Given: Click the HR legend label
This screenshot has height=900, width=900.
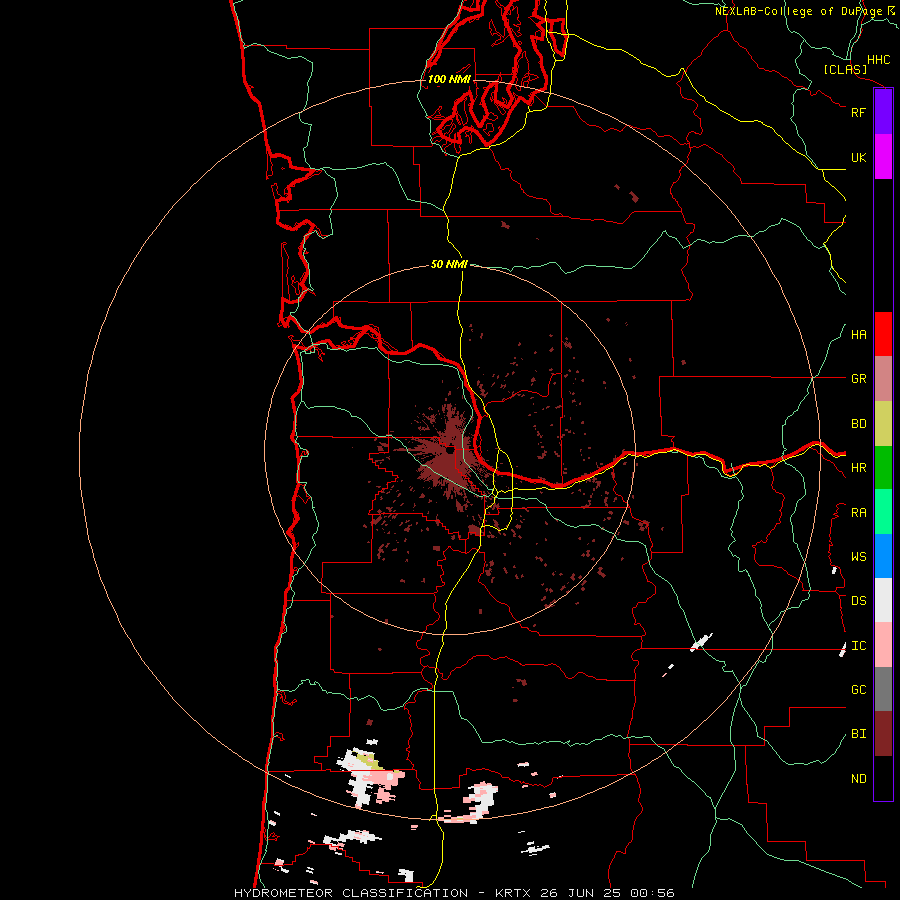Looking at the screenshot, I should point(858,468).
